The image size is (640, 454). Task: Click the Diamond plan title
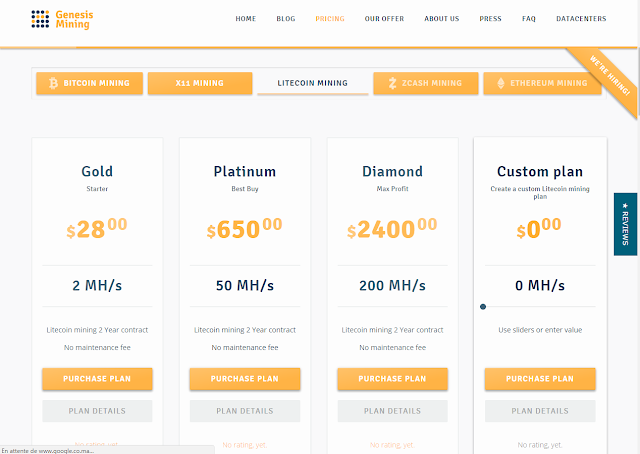[392, 171]
